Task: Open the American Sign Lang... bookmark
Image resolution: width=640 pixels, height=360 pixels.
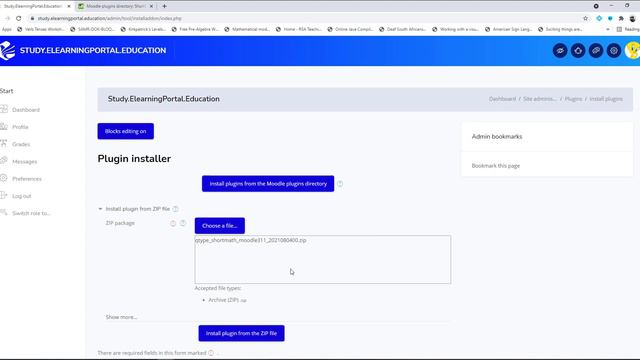Action: [x=508, y=29]
